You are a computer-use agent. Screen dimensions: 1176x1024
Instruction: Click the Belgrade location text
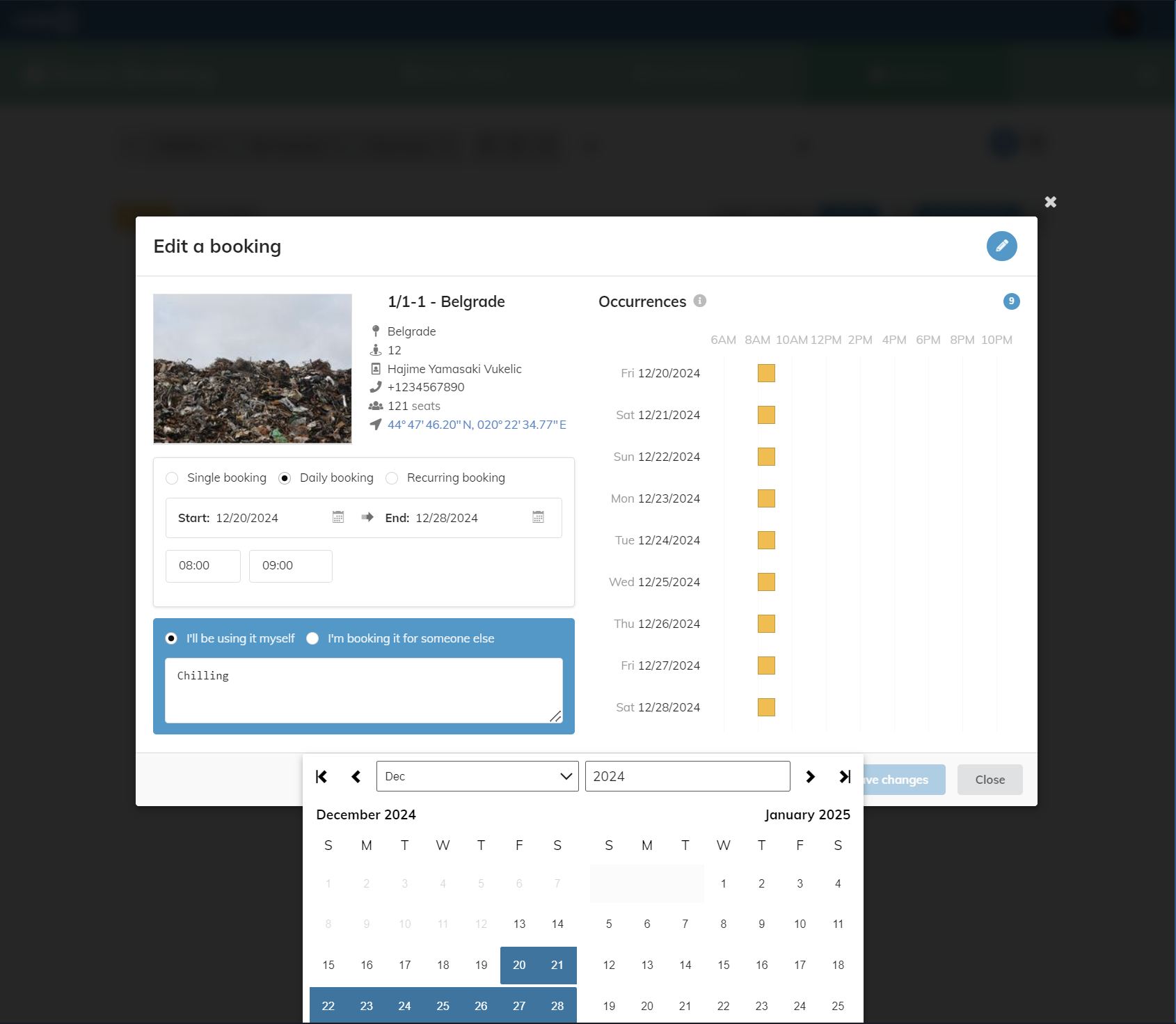[411, 331]
